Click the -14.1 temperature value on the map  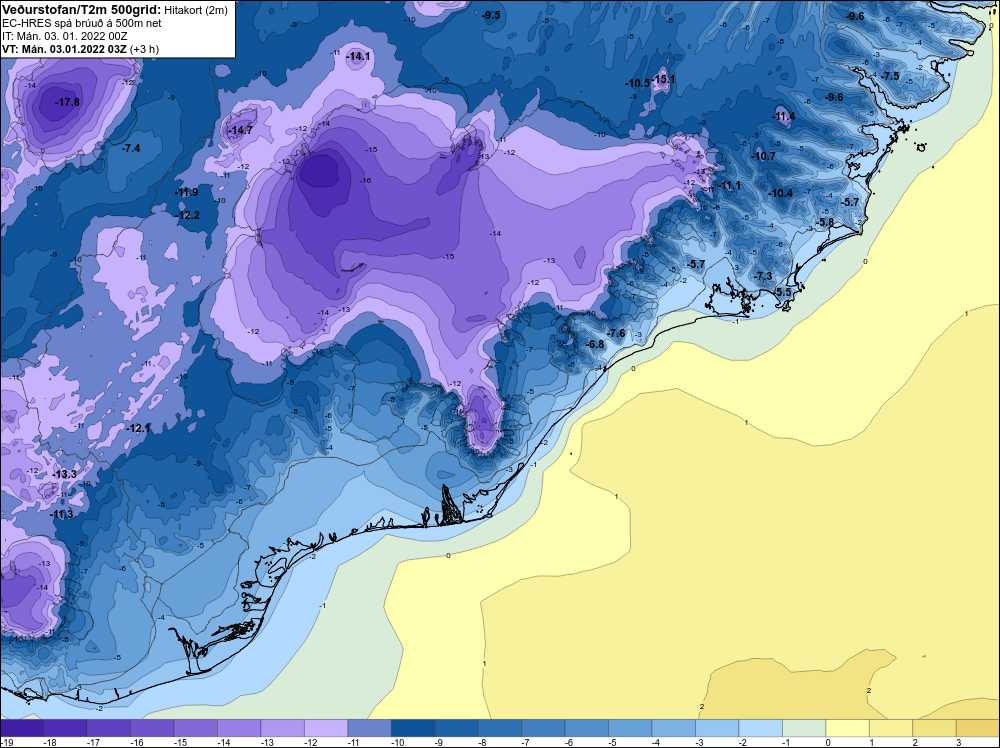coord(358,56)
